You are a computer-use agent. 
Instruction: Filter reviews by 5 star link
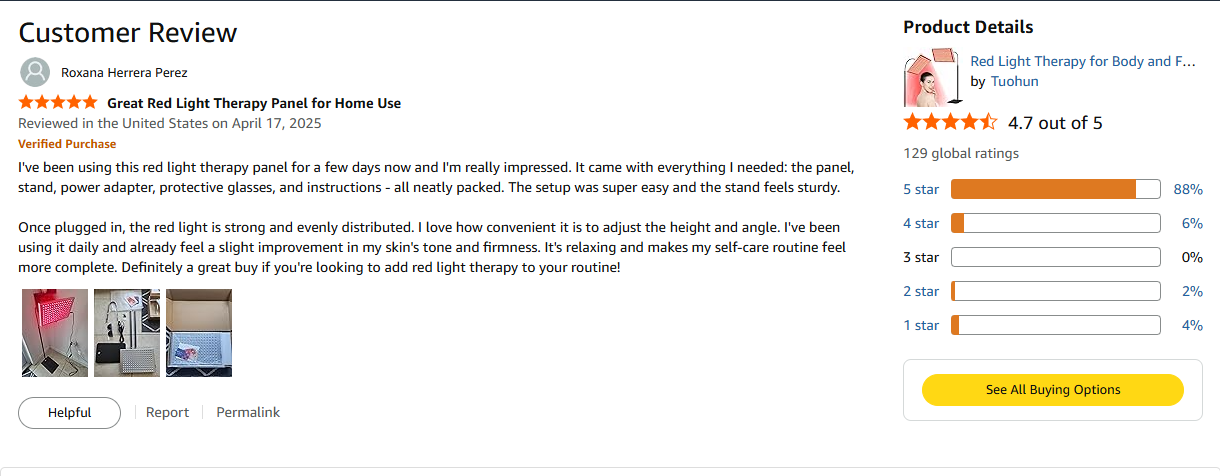921,189
